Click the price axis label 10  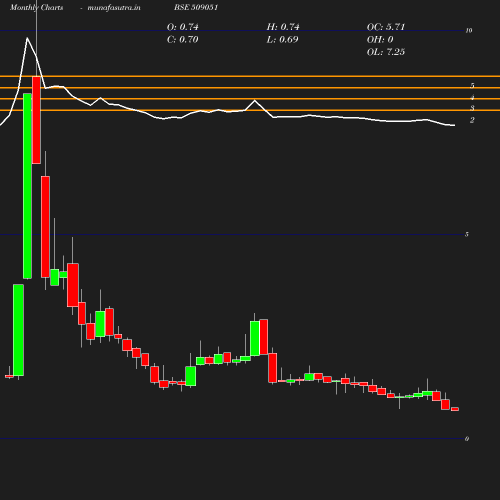[x=469, y=31]
